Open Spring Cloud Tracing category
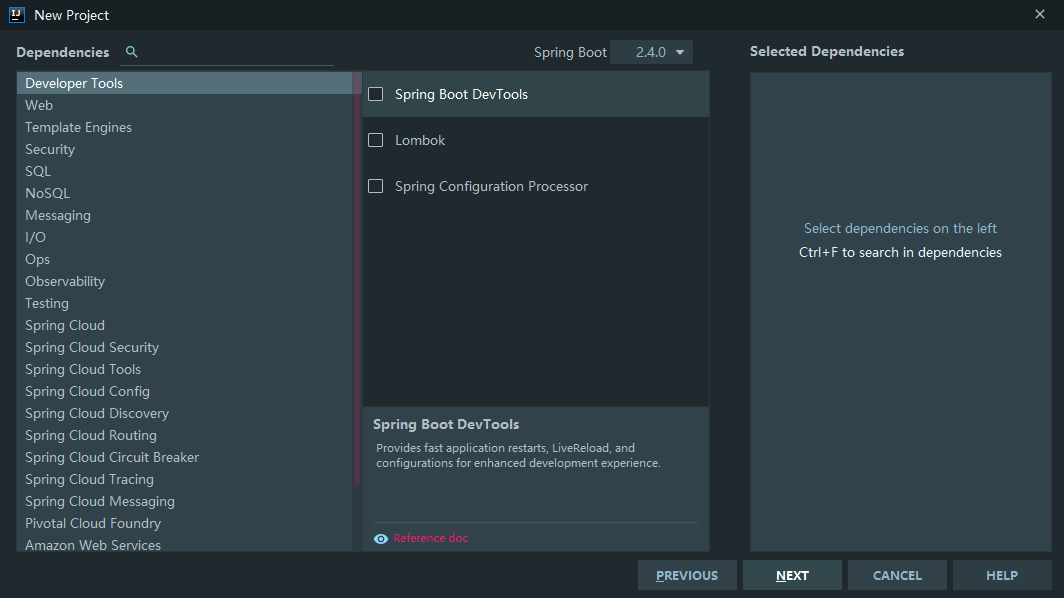The height and width of the screenshot is (598, 1064). tap(185, 479)
